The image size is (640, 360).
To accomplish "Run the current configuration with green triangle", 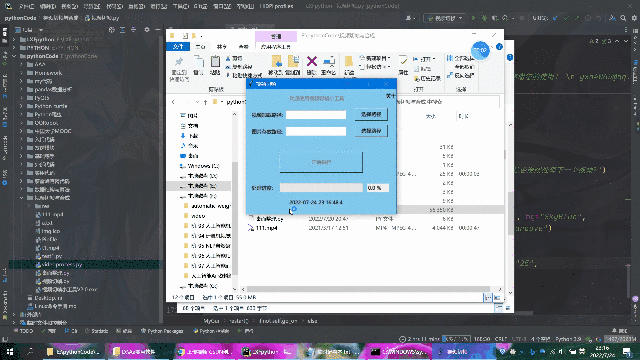I will coord(473,18).
